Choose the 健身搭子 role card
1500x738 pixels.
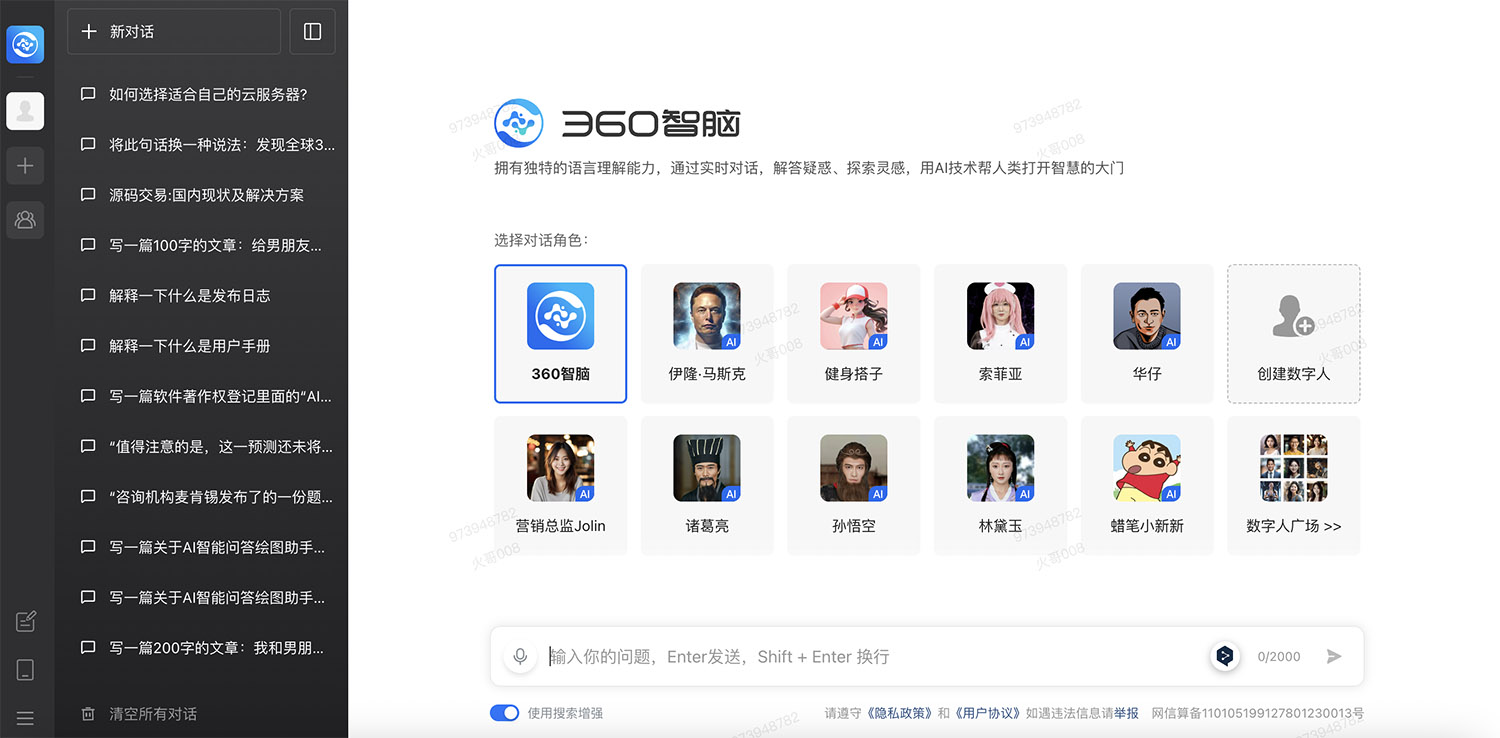pyautogui.click(x=854, y=334)
